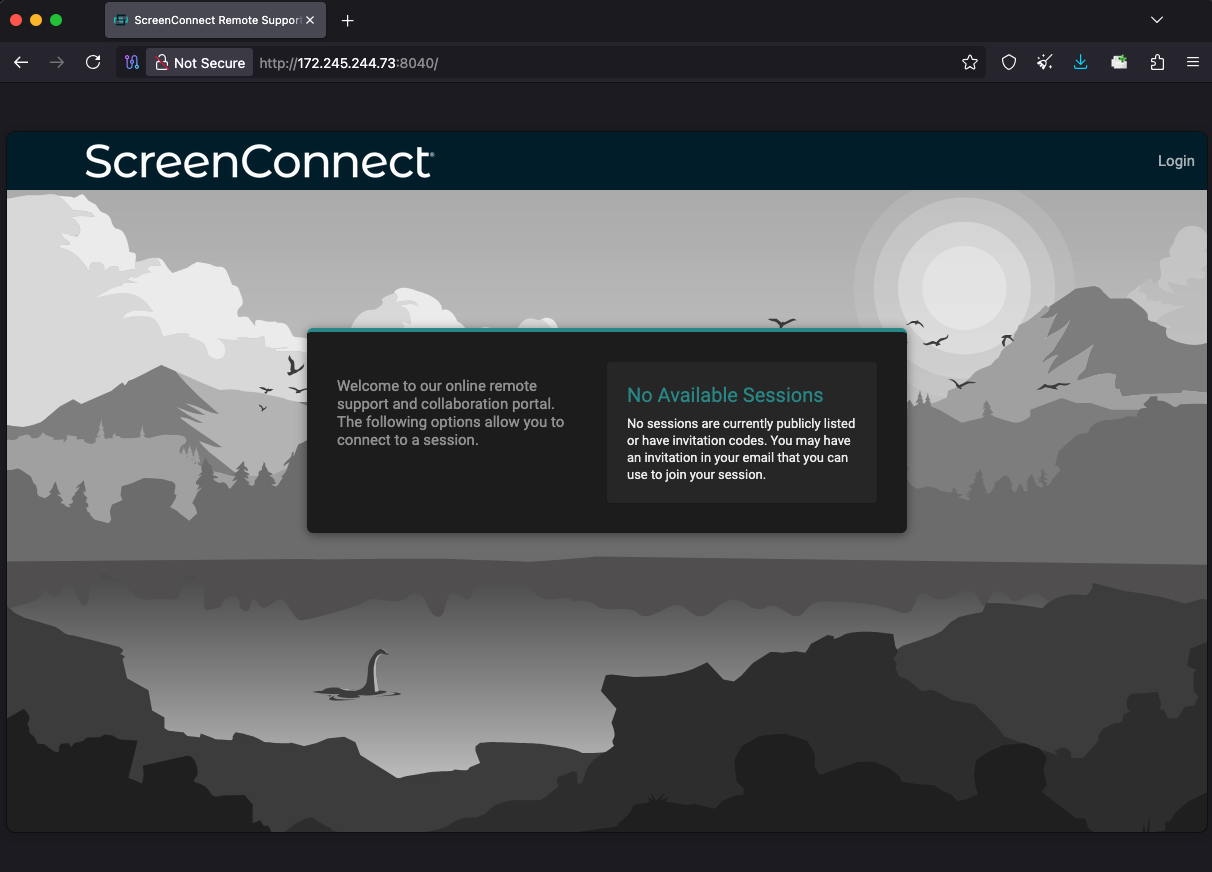Image resolution: width=1212 pixels, height=872 pixels.
Task: Reload the page
Action: click(x=93, y=62)
